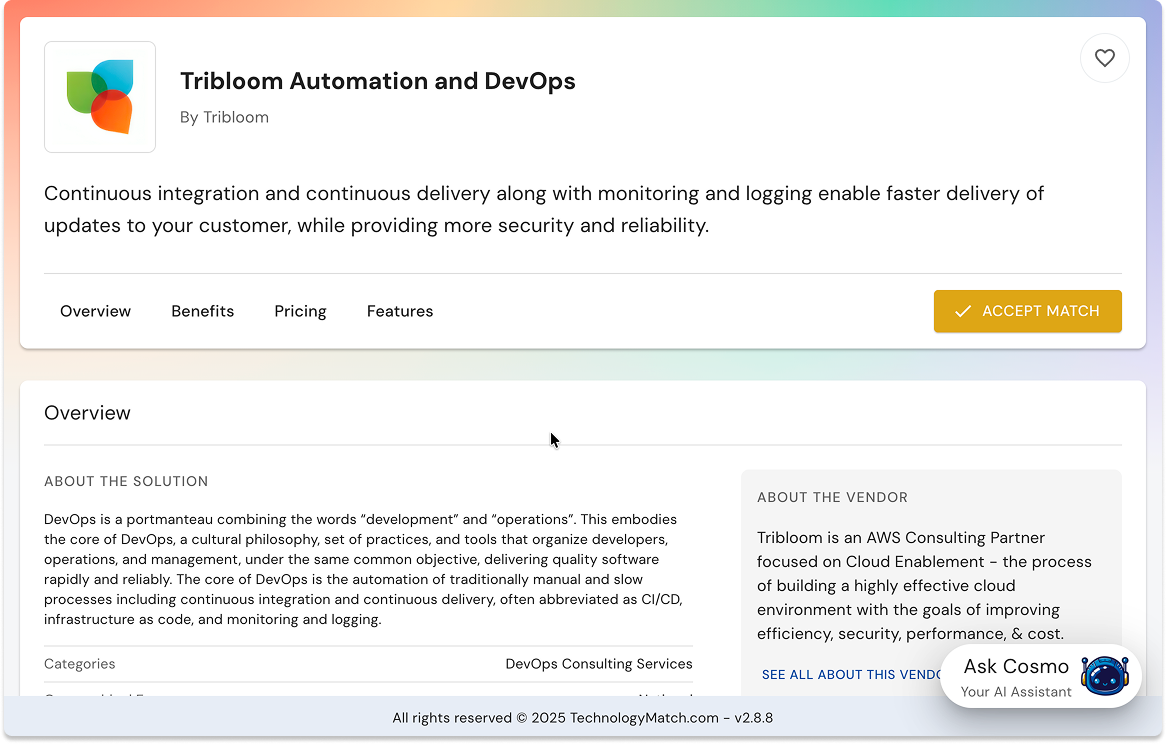Click the 'About the Solution' heading
Image resolution: width=1166 pixels, height=744 pixels.
click(x=126, y=482)
